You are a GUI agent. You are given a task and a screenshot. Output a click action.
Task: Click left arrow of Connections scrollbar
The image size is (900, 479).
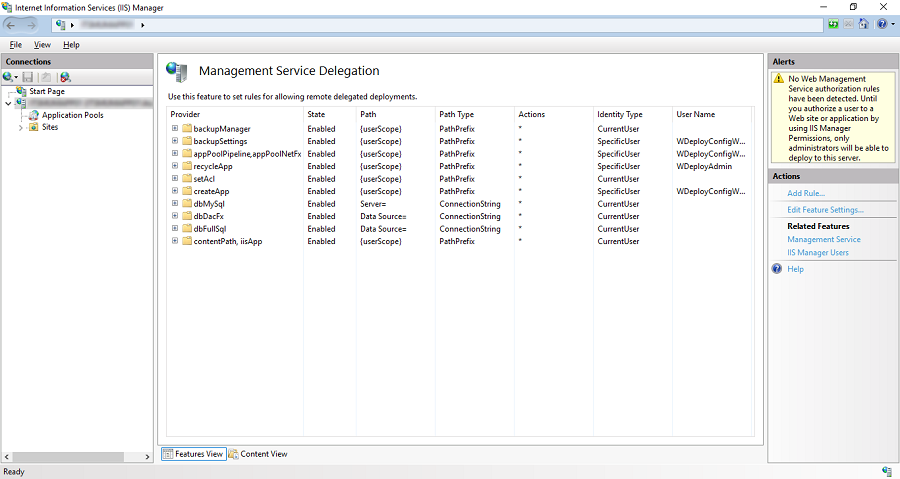tap(7, 457)
